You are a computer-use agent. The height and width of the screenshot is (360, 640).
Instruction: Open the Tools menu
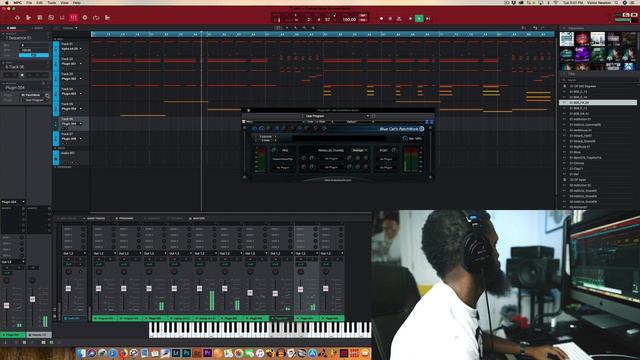click(x=52, y=2)
